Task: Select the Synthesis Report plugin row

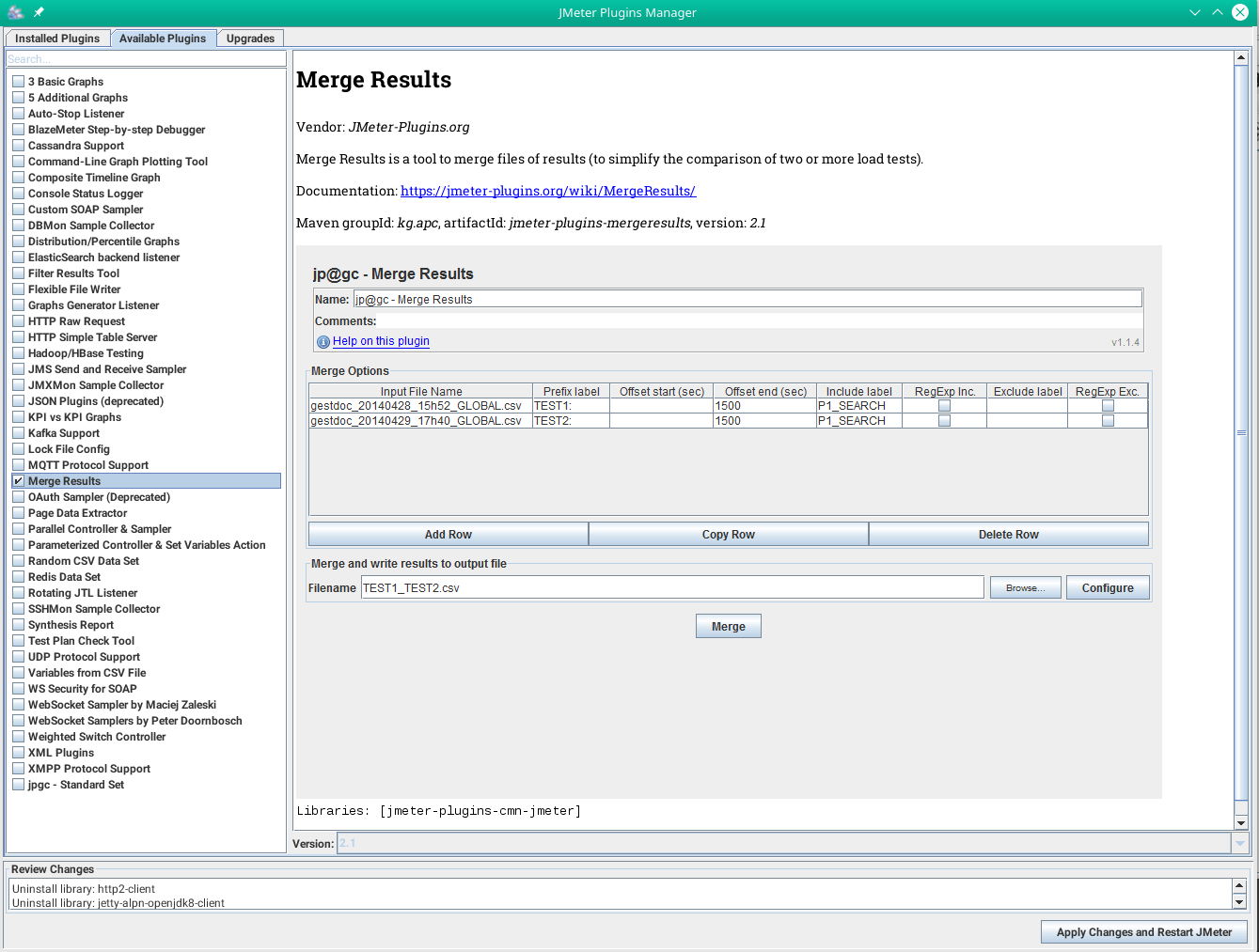Action: click(x=146, y=625)
